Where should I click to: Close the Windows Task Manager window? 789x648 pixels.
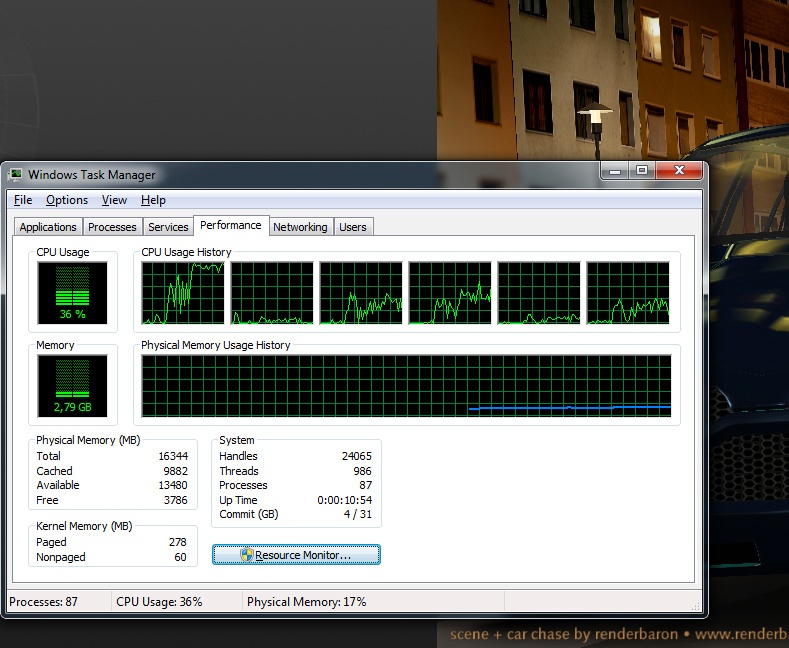679,171
